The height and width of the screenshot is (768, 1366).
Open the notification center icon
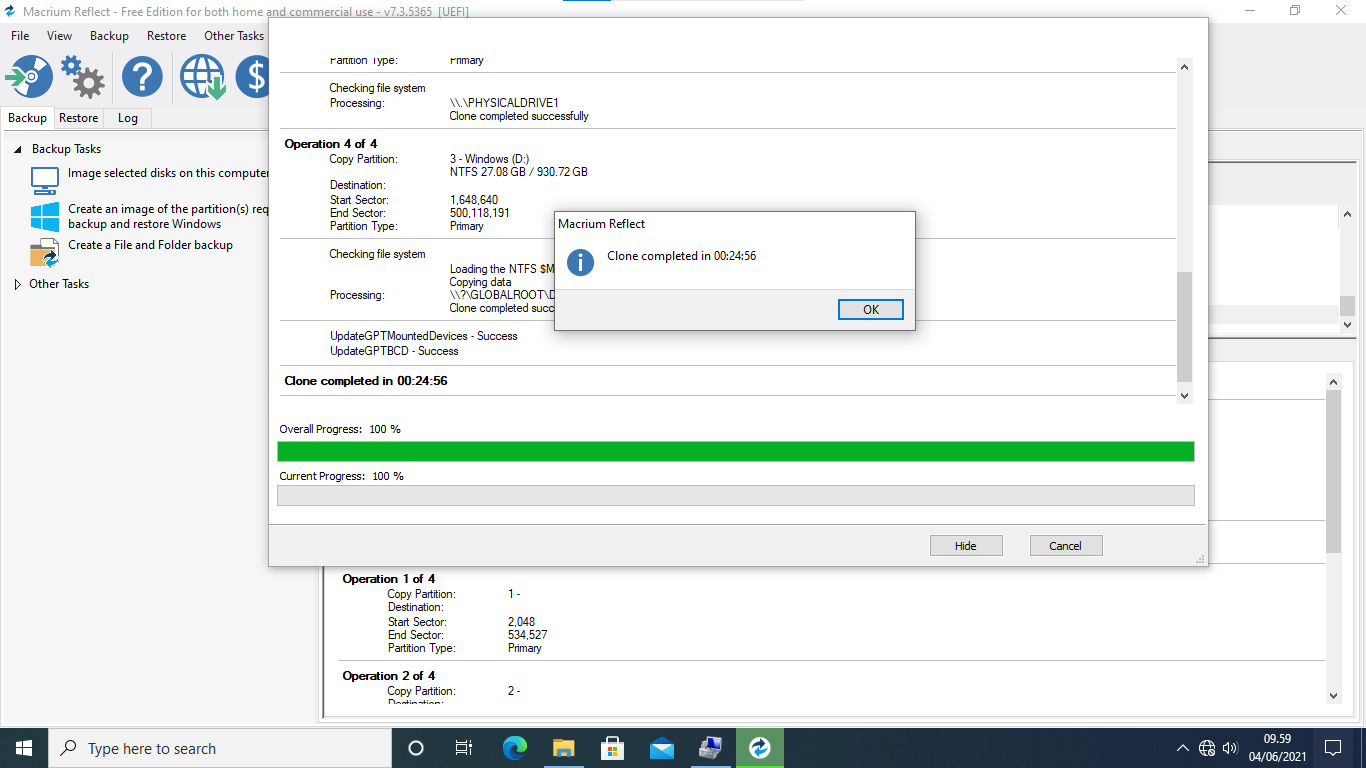pos(1332,748)
